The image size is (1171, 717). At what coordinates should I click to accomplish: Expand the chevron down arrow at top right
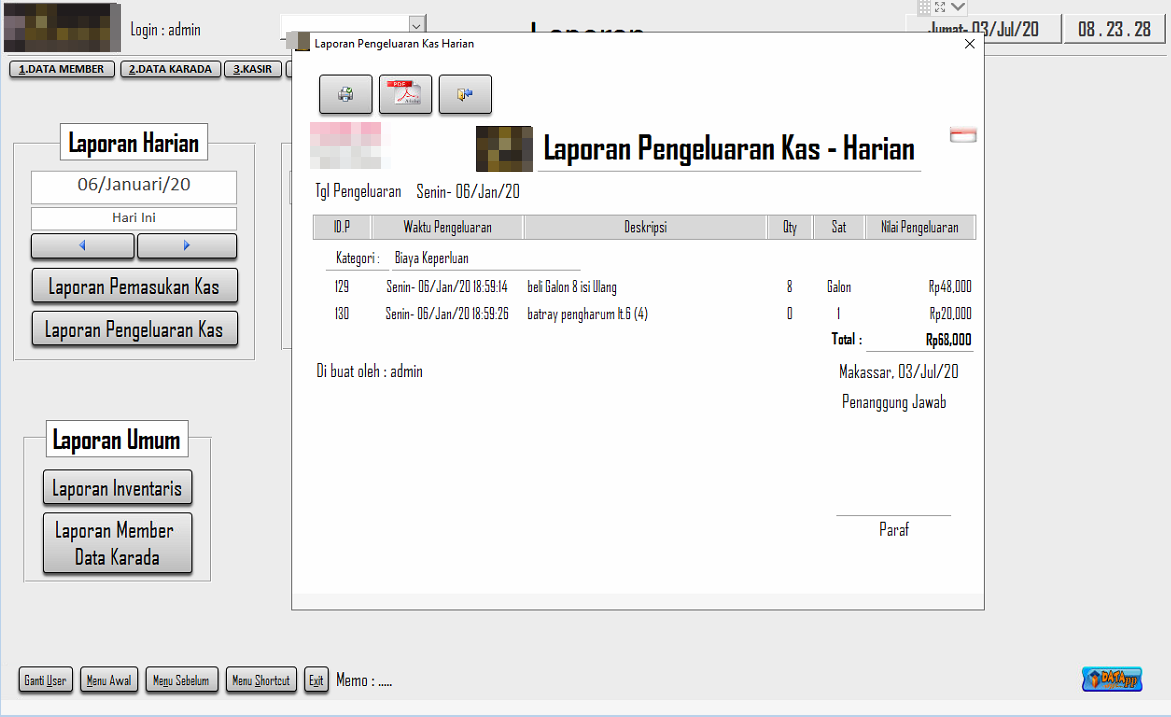click(x=958, y=7)
